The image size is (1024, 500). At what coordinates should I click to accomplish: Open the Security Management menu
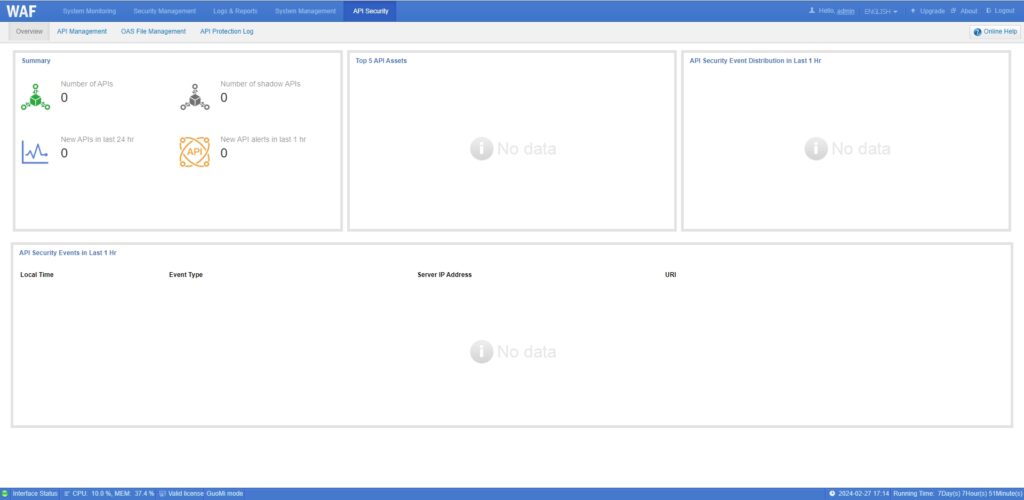[165, 11]
